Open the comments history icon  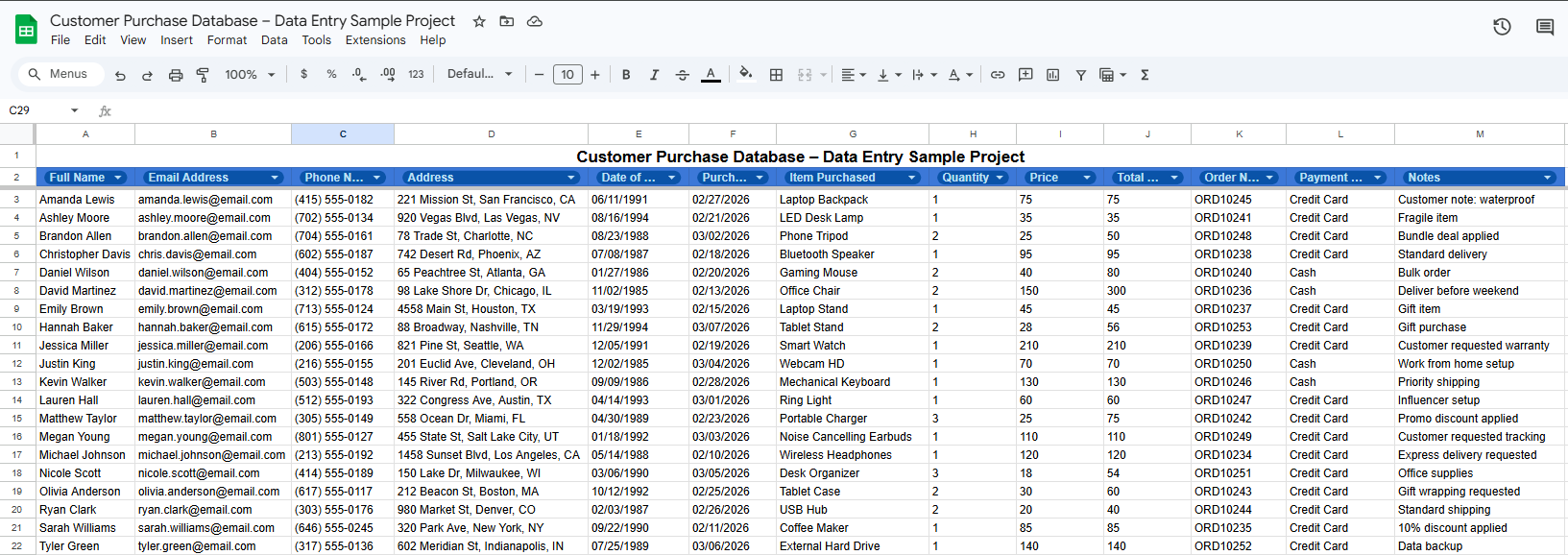coord(1544,27)
